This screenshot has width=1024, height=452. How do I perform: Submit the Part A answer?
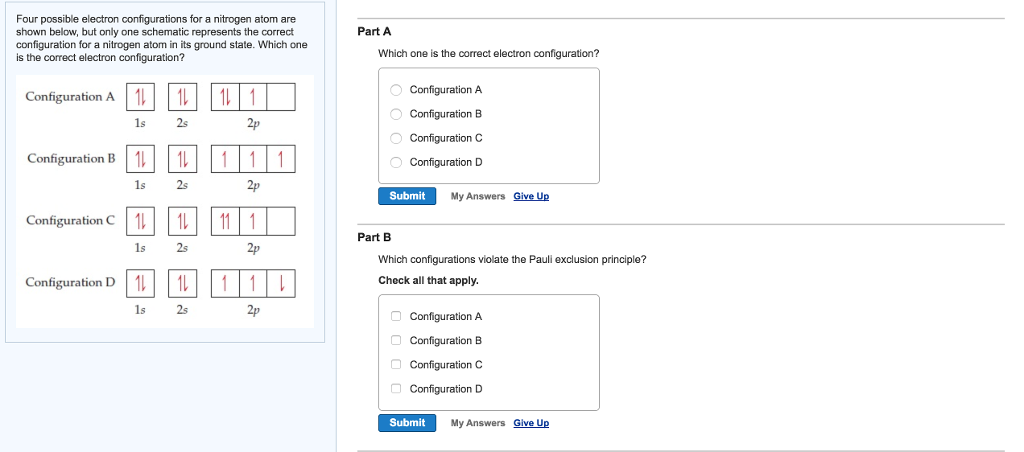407,196
